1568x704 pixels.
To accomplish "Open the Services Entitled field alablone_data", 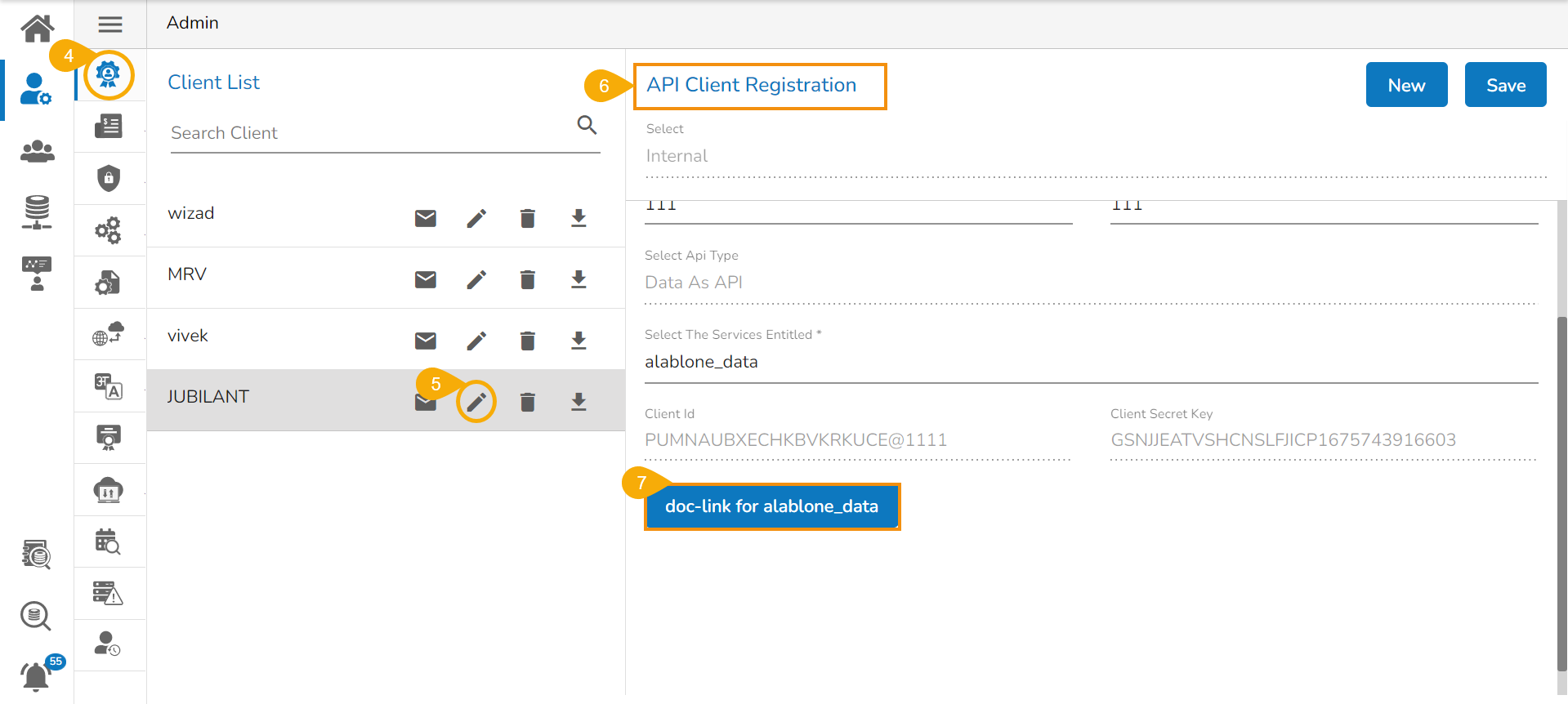I will 1091,362.
